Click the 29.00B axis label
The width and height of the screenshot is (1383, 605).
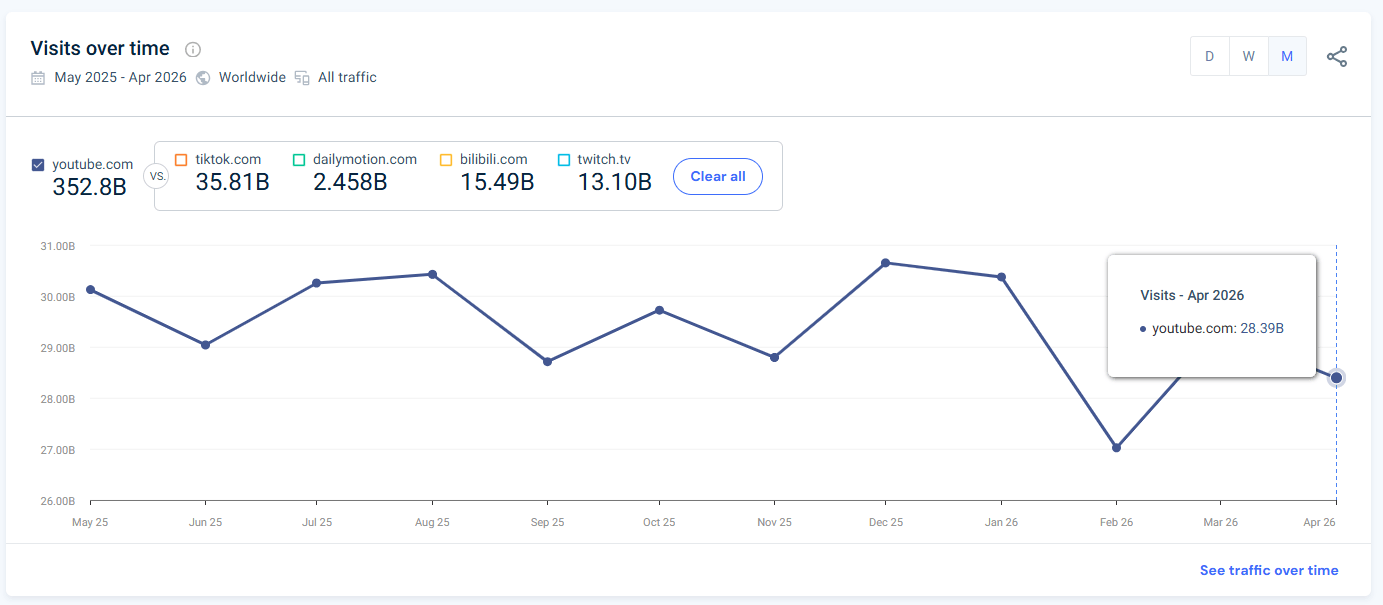click(x=58, y=348)
